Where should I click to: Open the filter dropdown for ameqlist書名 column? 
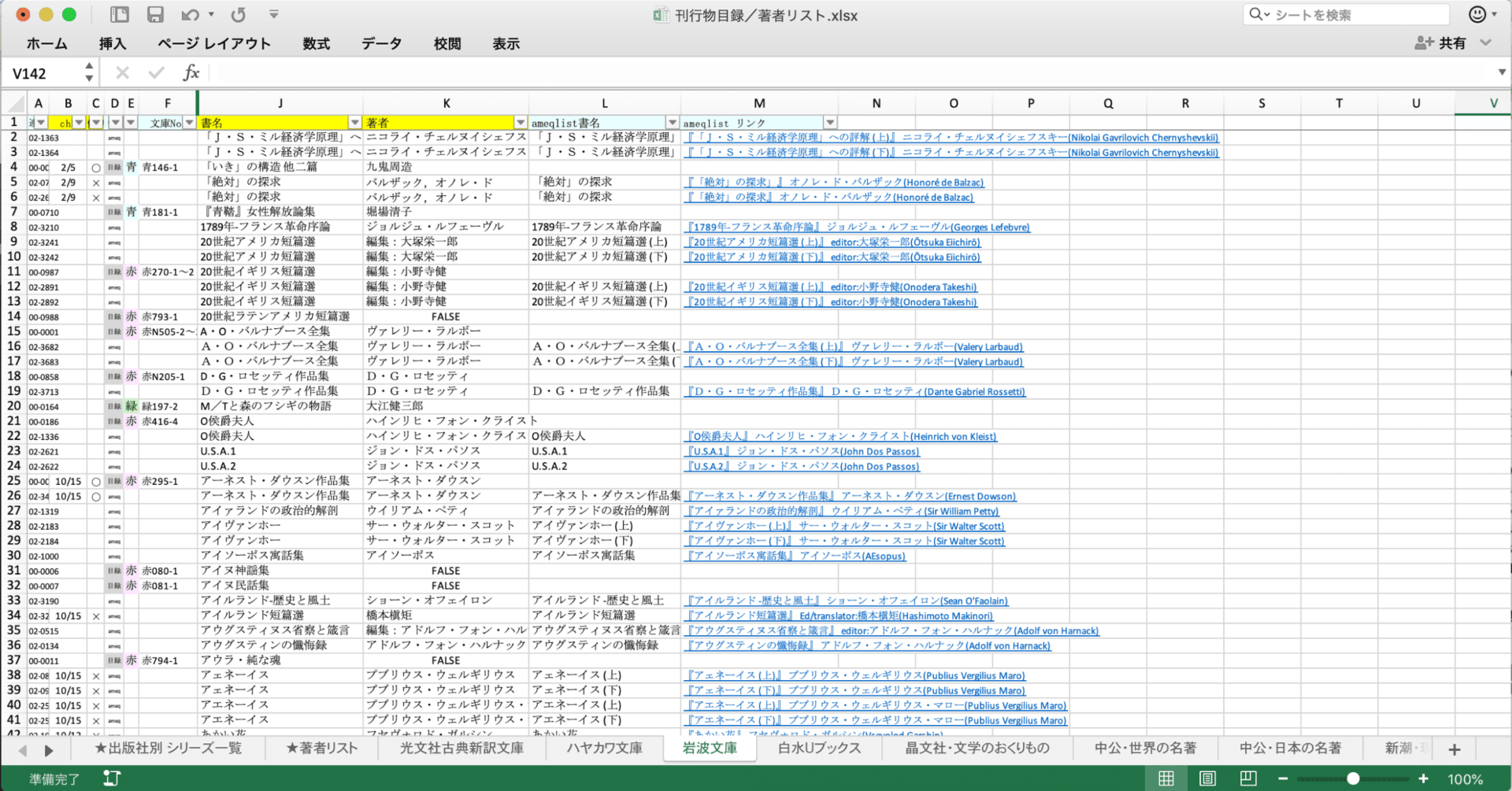tap(673, 123)
